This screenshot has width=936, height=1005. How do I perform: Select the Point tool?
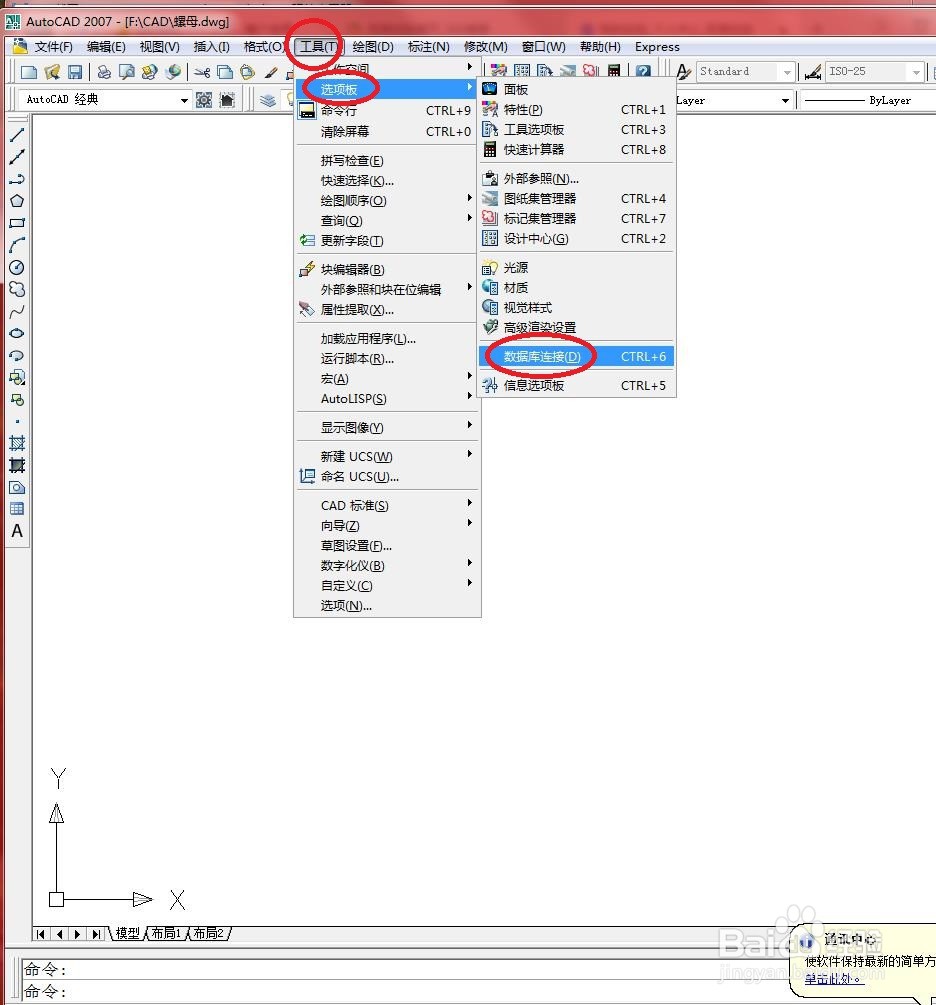(x=17, y=421)
